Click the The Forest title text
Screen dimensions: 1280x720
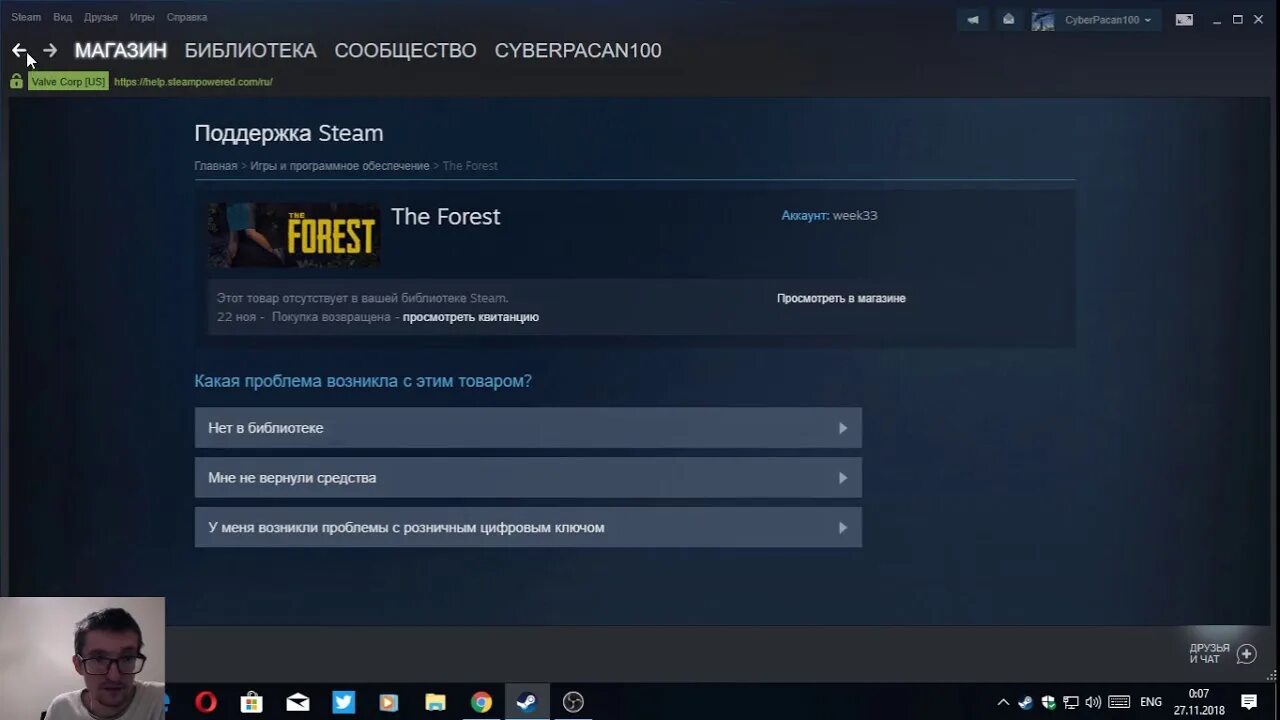point(445,216)
